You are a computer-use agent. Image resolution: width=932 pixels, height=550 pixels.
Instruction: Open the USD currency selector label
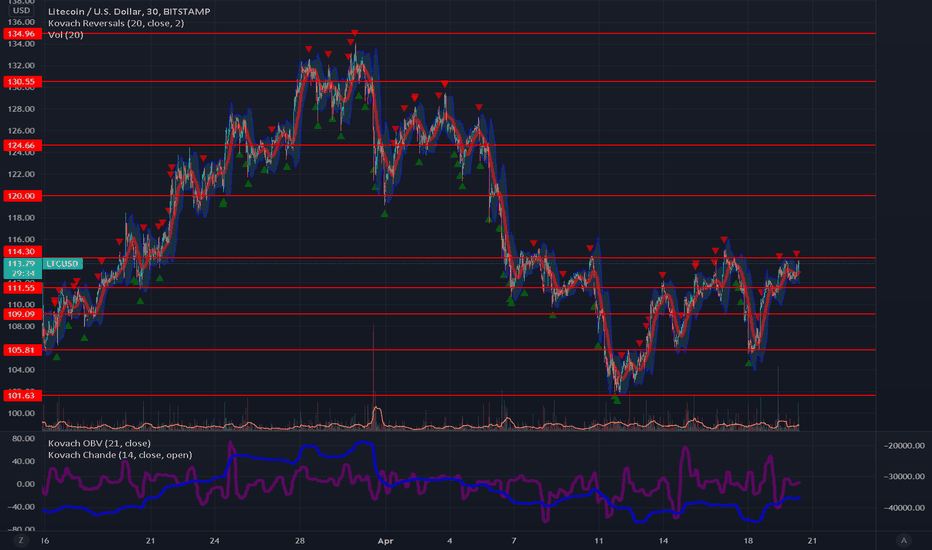click(x=21, y=10)
